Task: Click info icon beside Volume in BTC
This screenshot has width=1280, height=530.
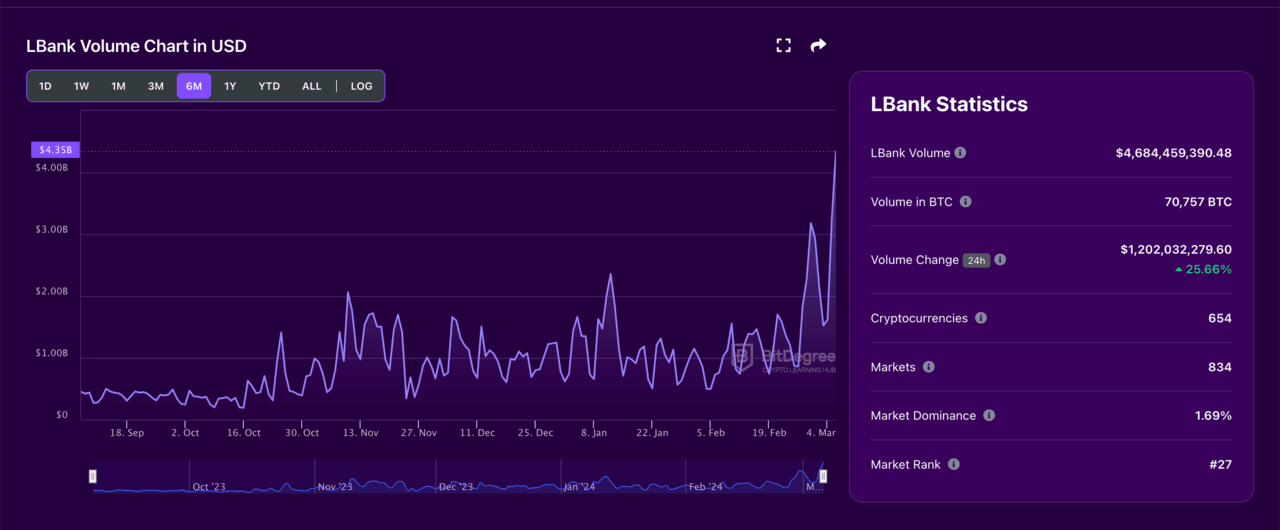Action: coord(965,202)
